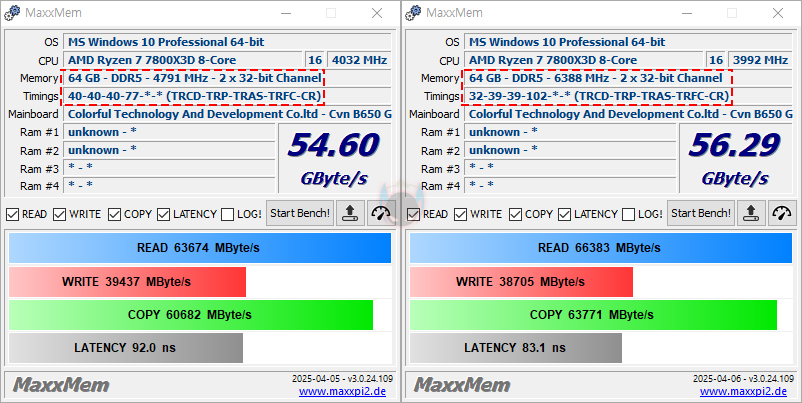Select the 4791 MHz memory field

click(x=227, y=78)
